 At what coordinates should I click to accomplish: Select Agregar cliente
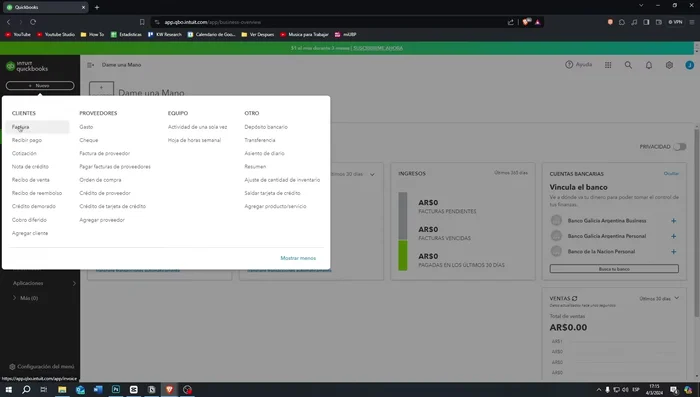pos(29,233)
